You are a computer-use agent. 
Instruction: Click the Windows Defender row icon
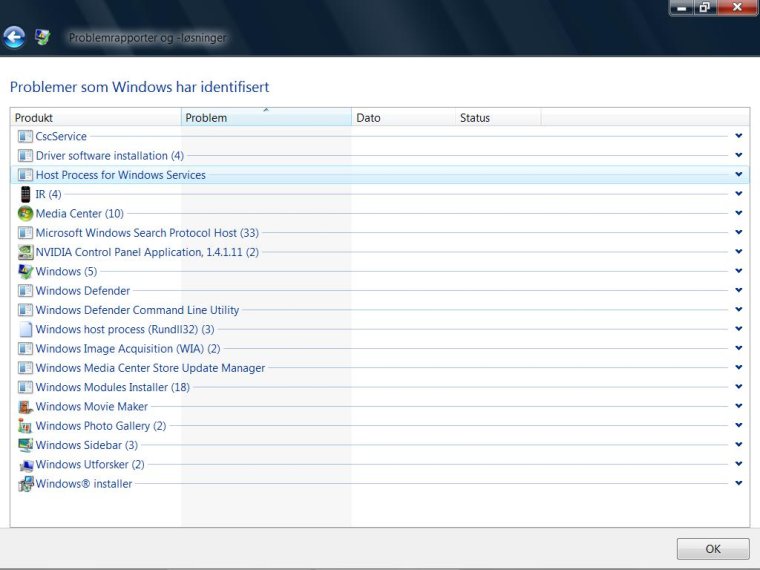coord(25,291)
